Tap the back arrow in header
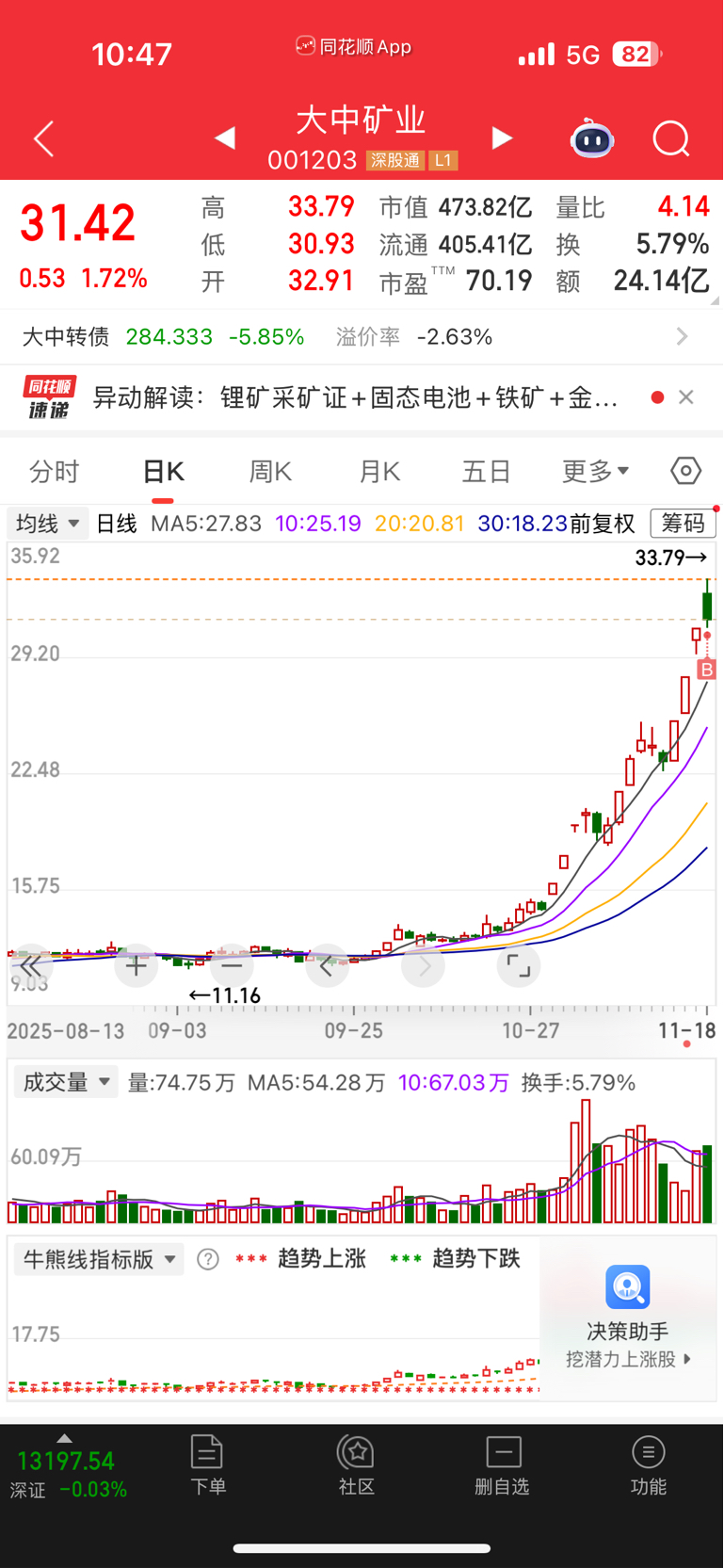The height and width of the screenshot is (1568, 724). pos(43,139)
